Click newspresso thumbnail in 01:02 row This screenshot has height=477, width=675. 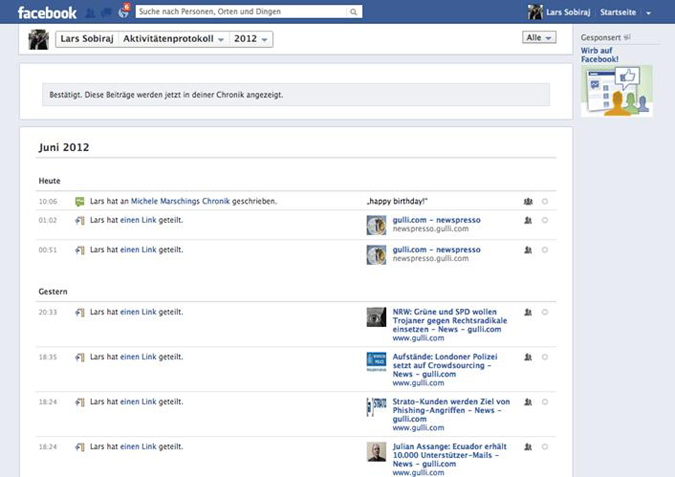(376, 225)
